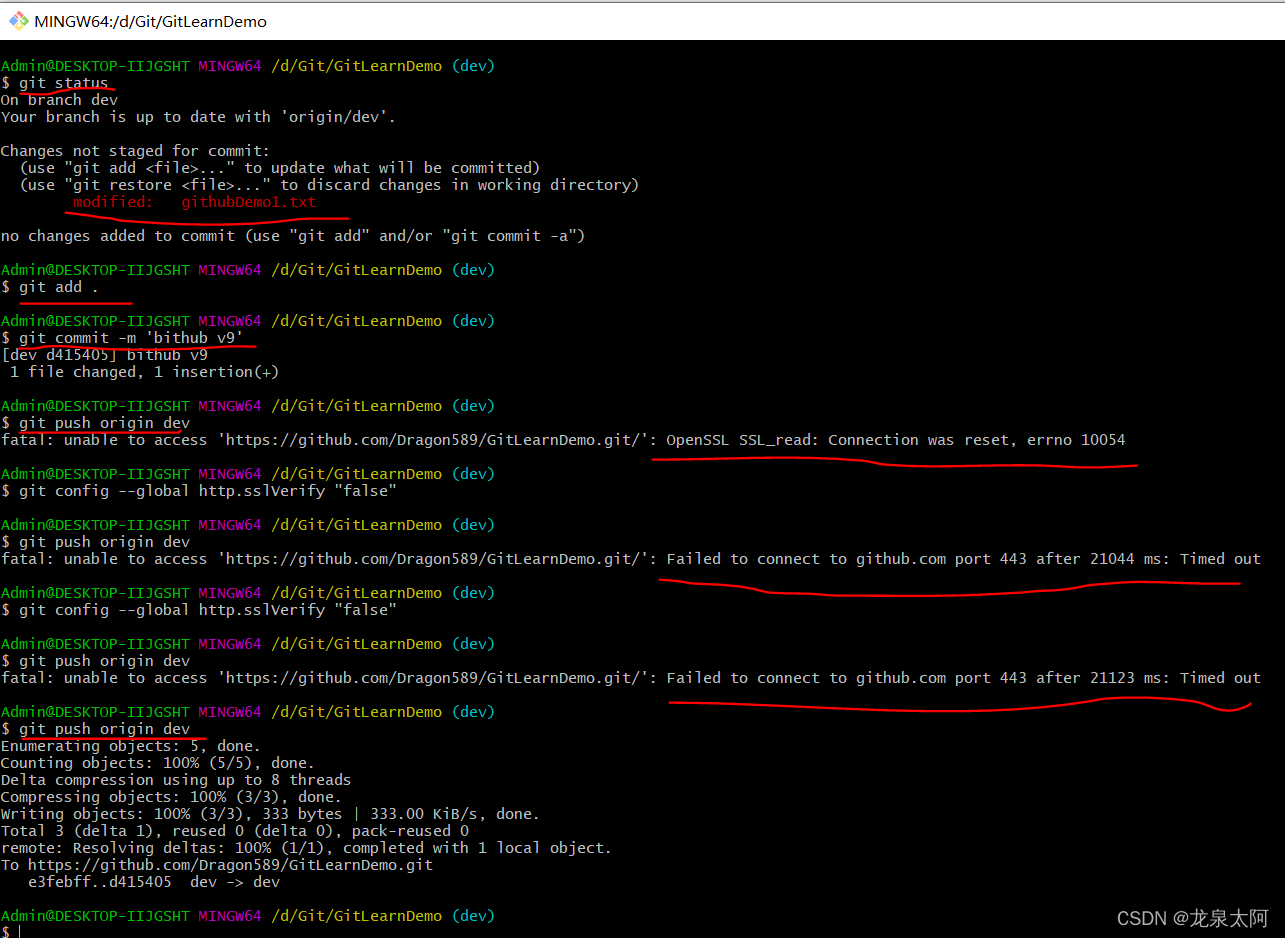This screenshot has width=1285, height=938.
Task: Click the '$ git add .' command
Action: pos(50,287)
